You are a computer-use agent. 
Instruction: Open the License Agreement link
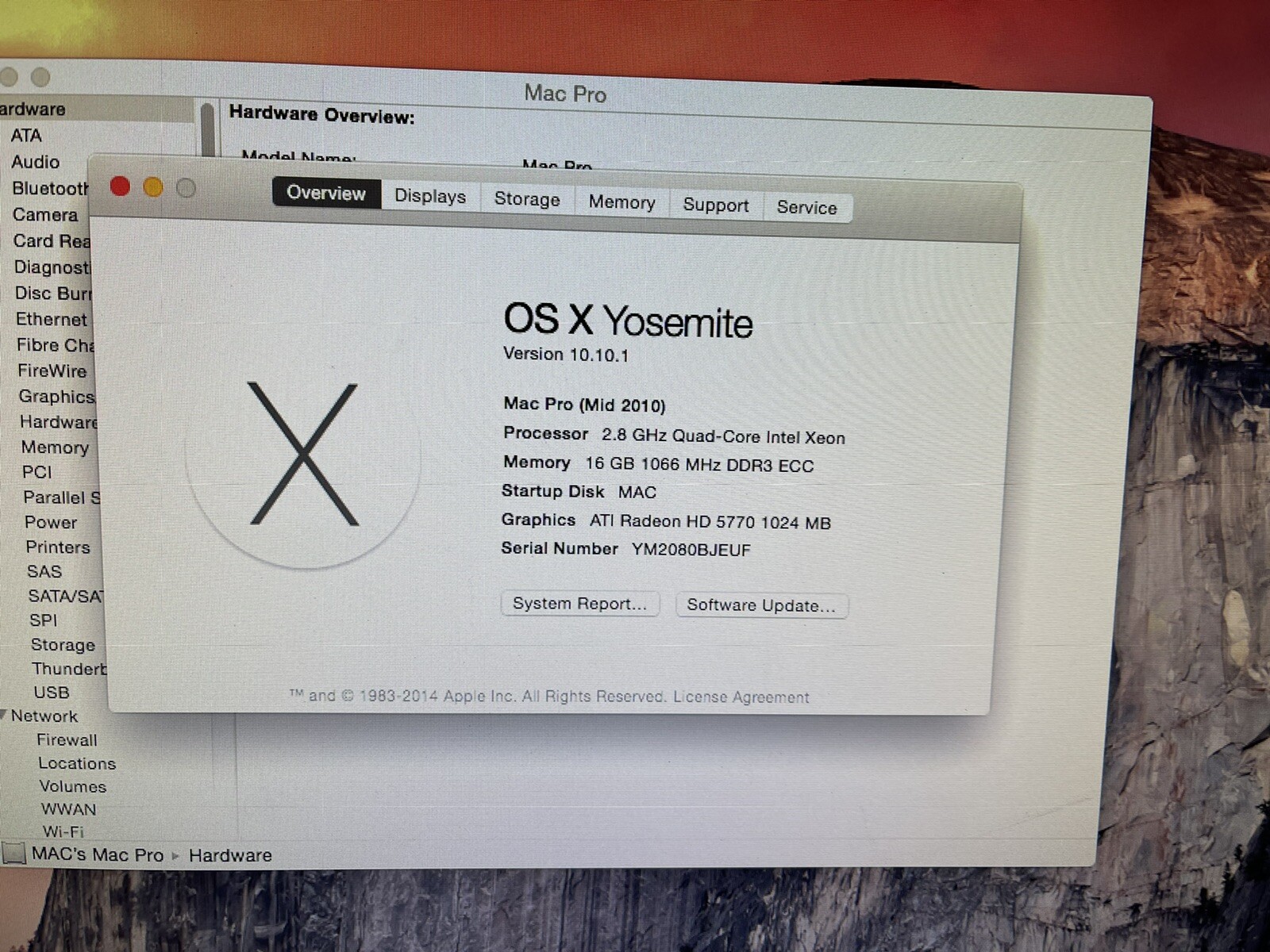tap(741, 697)
